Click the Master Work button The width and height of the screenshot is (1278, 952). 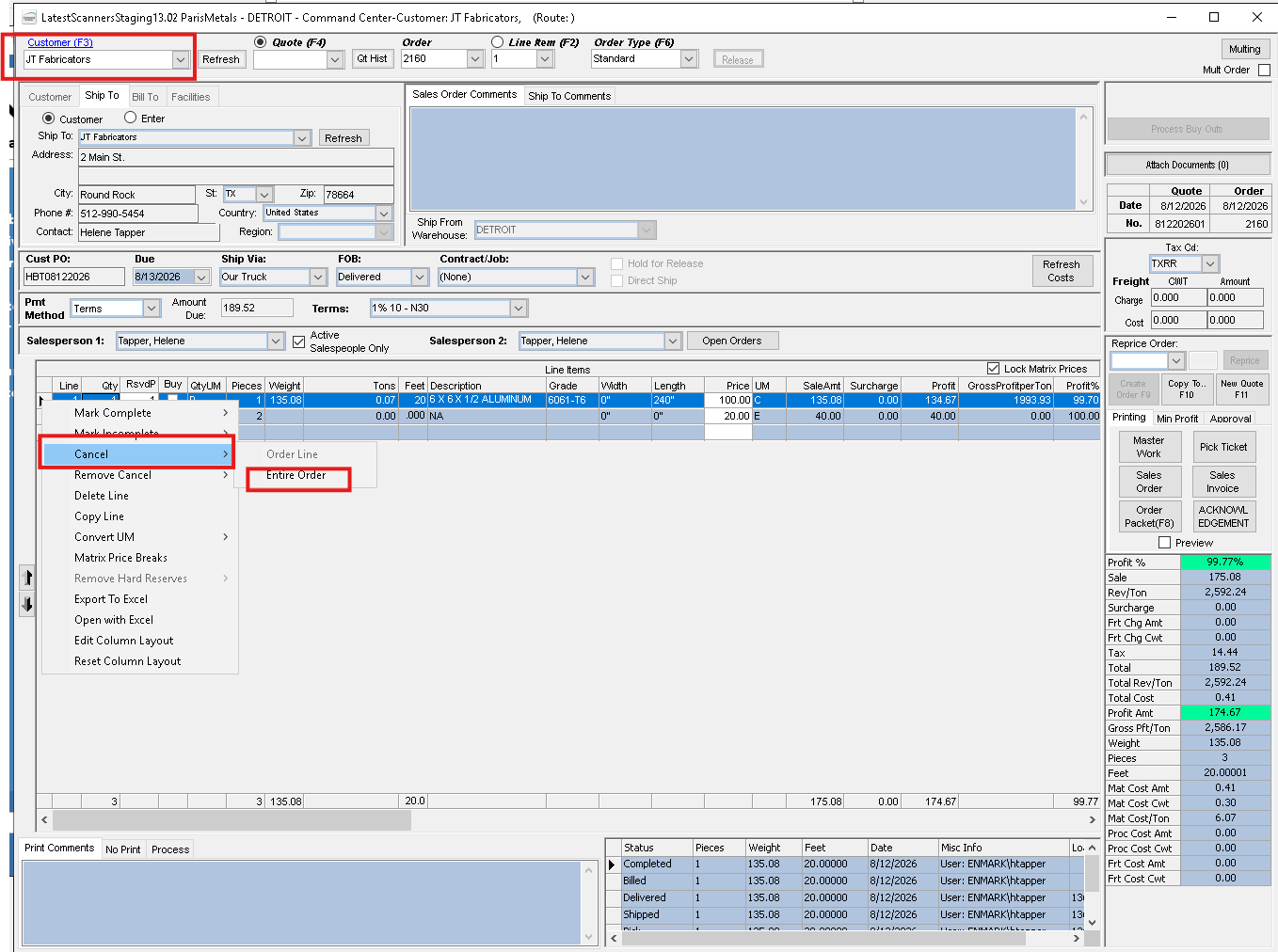coord(1148,447)
